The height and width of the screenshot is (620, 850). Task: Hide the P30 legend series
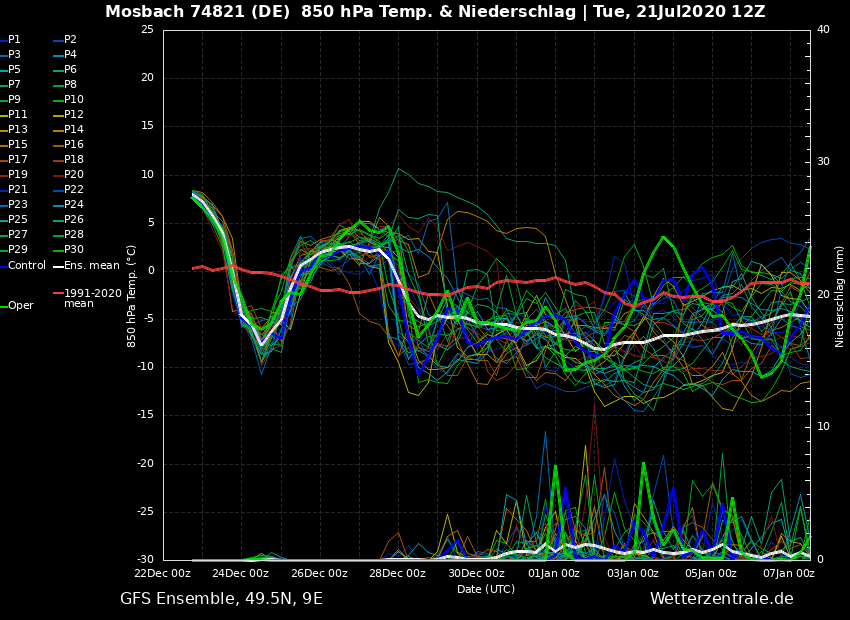74,250
